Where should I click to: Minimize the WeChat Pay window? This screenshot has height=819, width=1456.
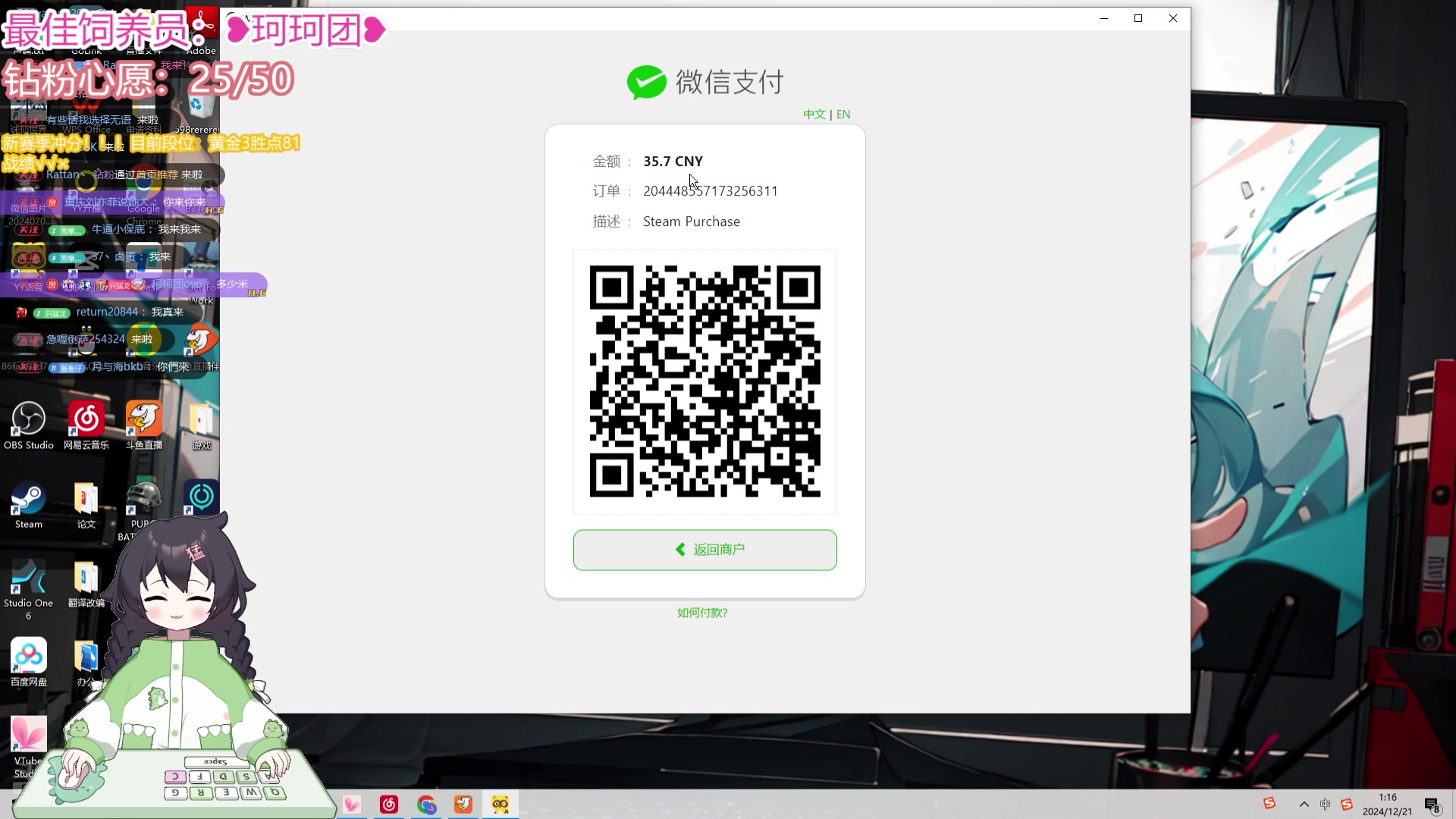1104,18
